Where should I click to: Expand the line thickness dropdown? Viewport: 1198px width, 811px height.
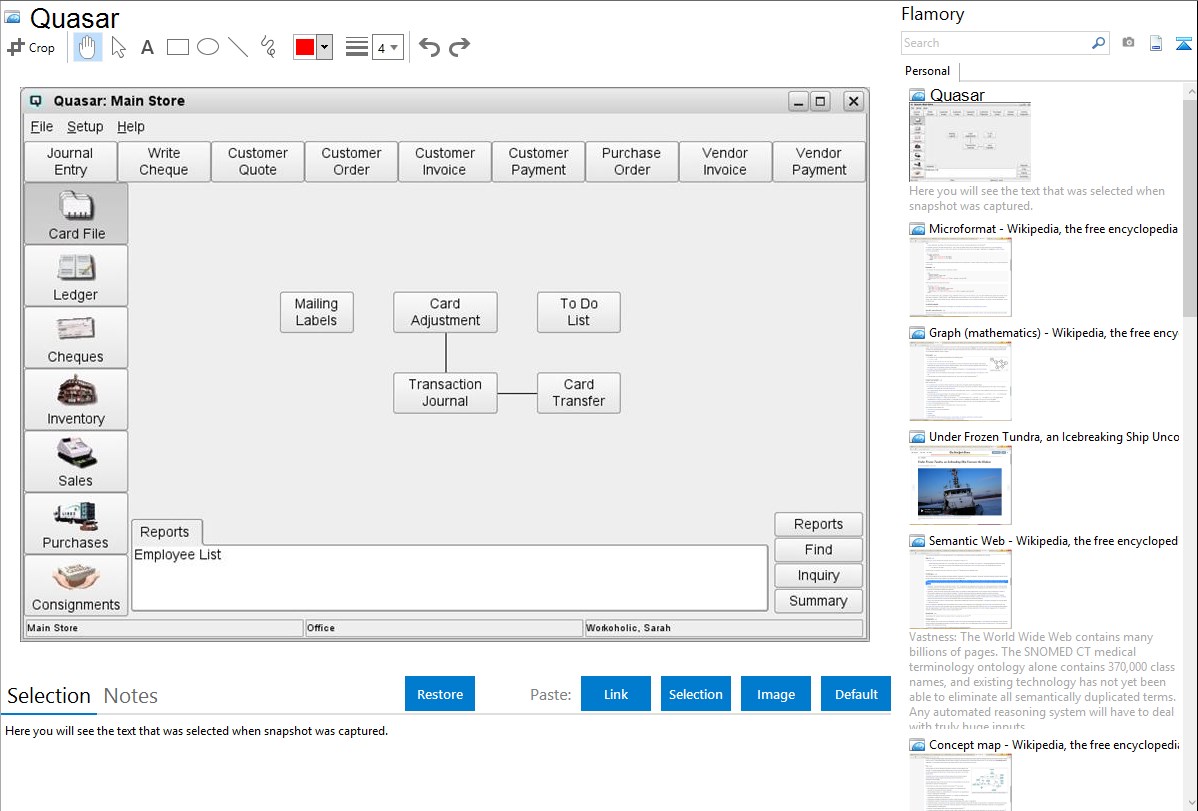pos(387,47)
